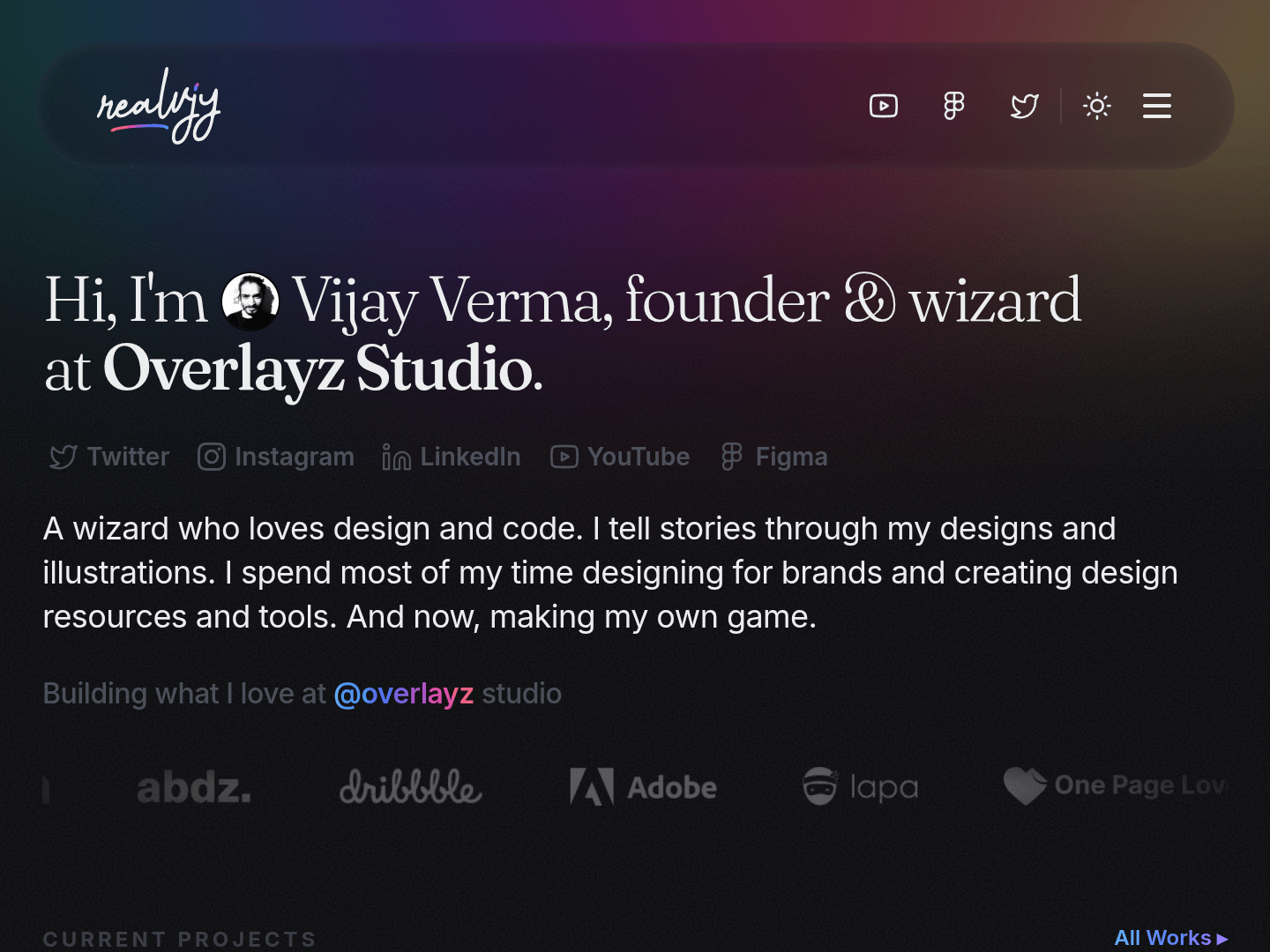Open the Instagram profile icon
This screenshot has height=952, width=1270.
click(212, 457)
